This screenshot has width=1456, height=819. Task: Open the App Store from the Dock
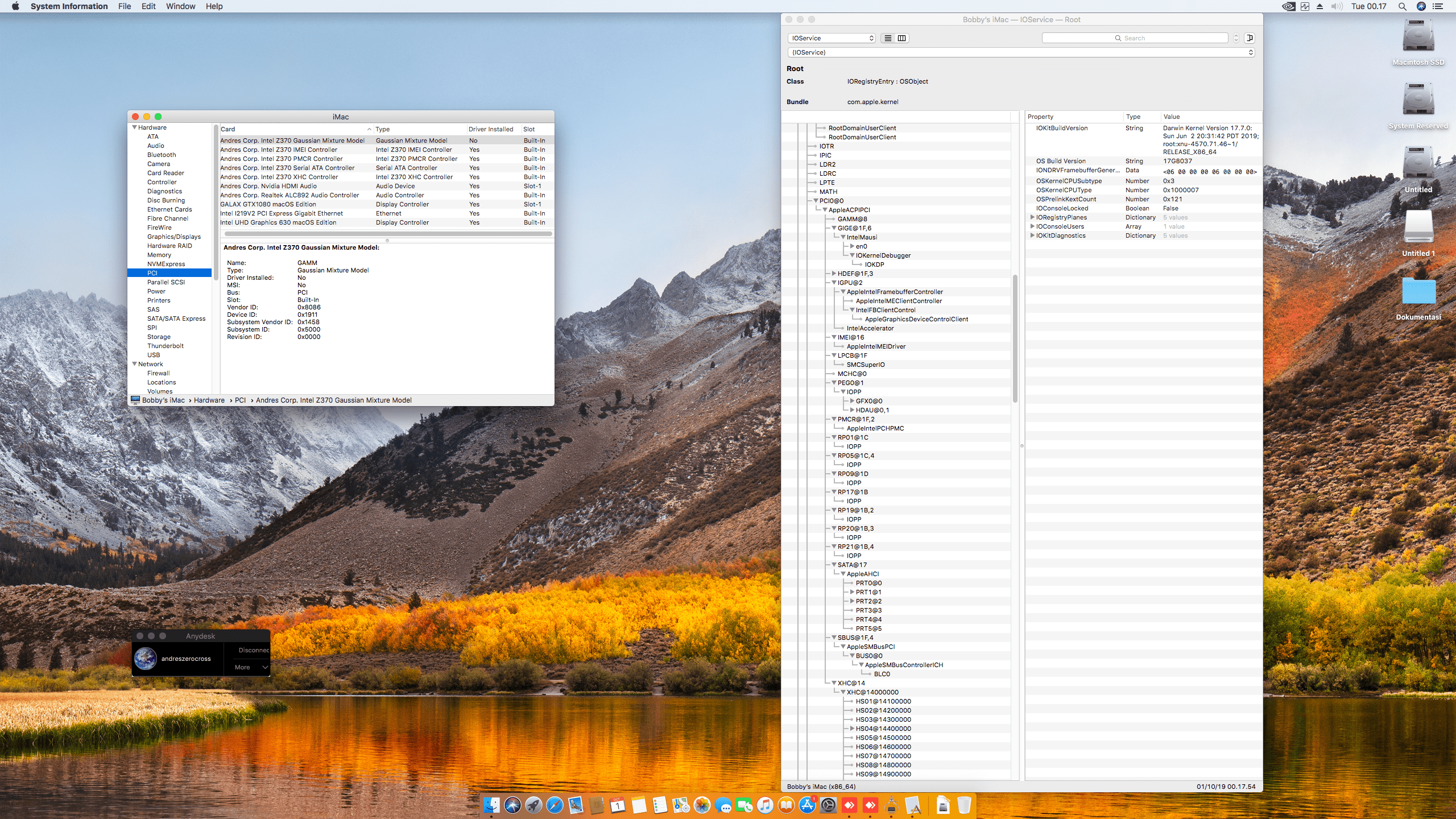[x=807, y=805]
